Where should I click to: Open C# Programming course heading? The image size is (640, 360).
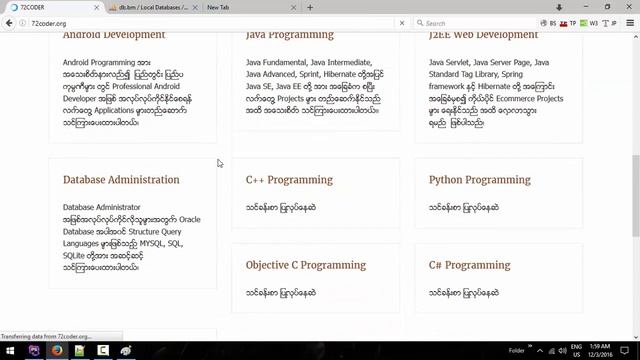(x=469, y=265)
